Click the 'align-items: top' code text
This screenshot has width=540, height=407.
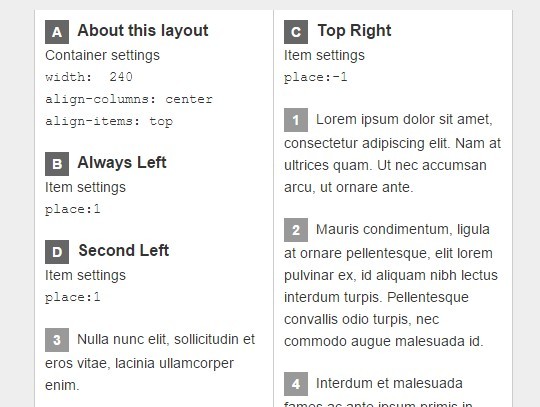point(109,121)
